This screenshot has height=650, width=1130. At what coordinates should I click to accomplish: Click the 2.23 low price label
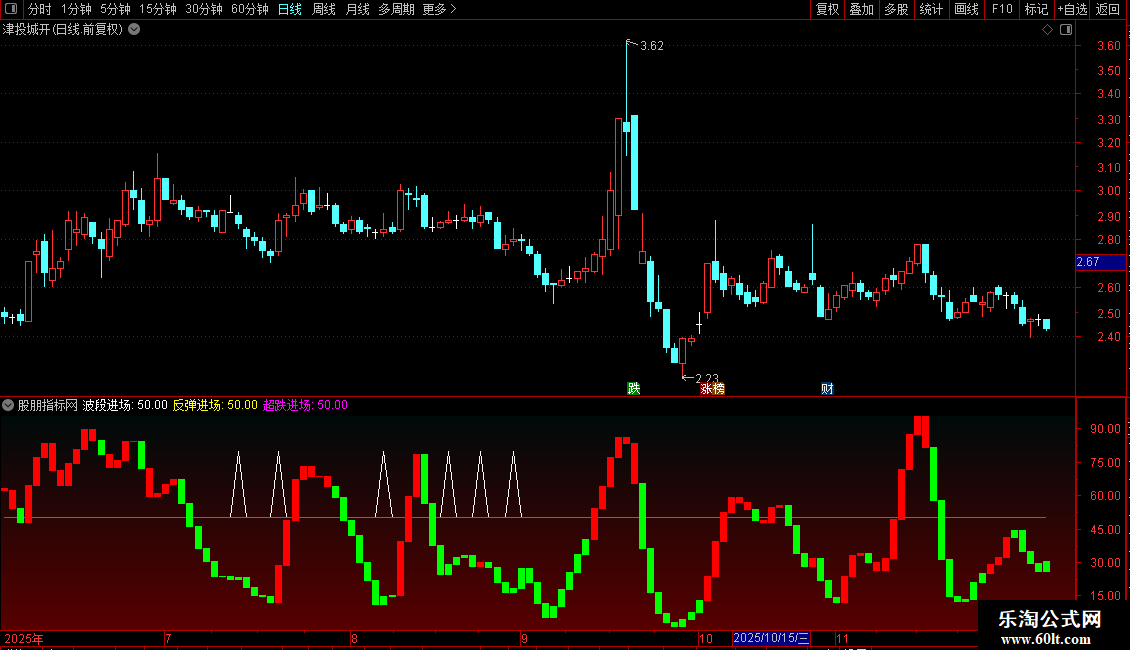pyautogui.click(x=707, y=378)
